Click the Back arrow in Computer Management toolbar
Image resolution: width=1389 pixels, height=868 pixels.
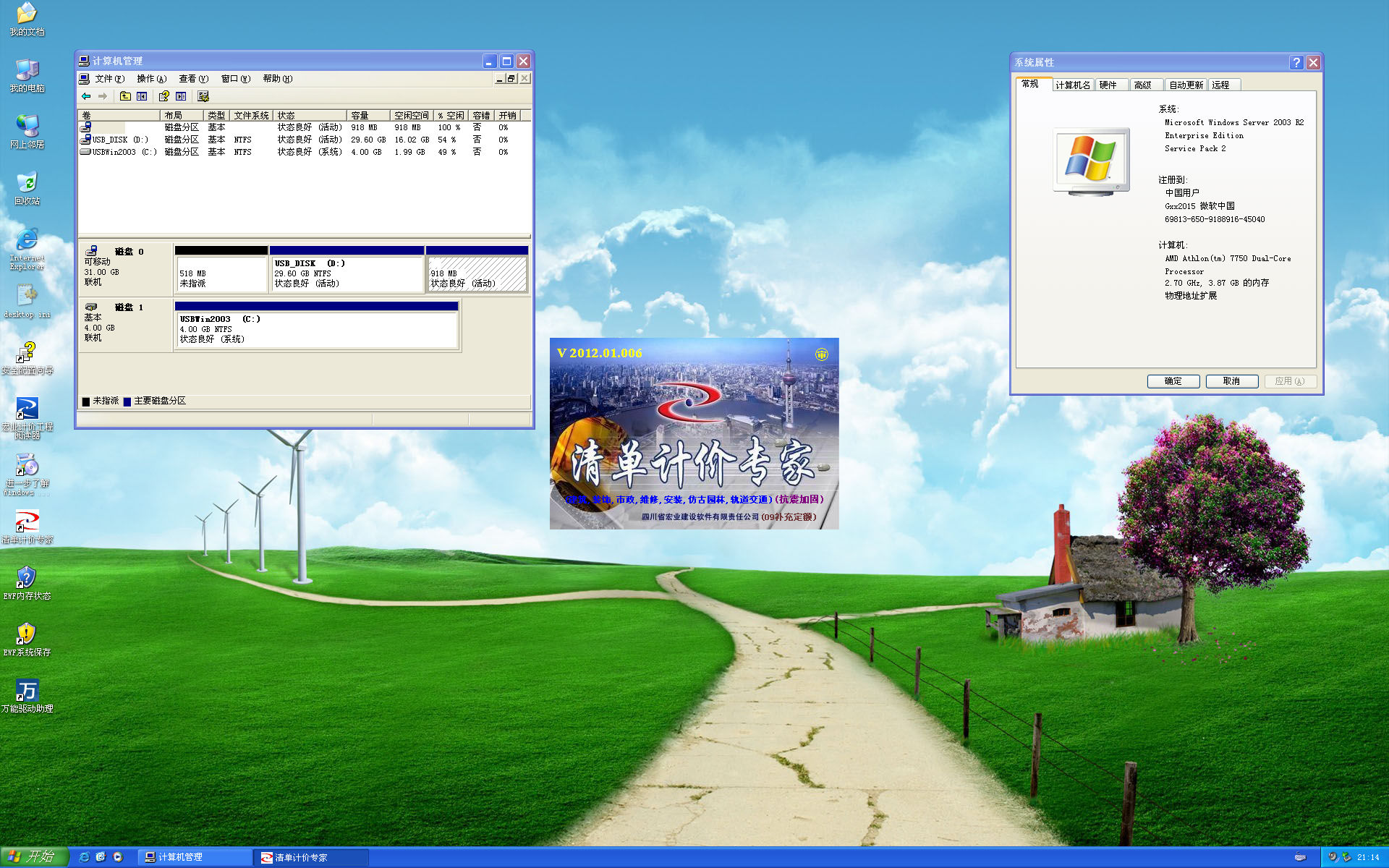[86, 96]
